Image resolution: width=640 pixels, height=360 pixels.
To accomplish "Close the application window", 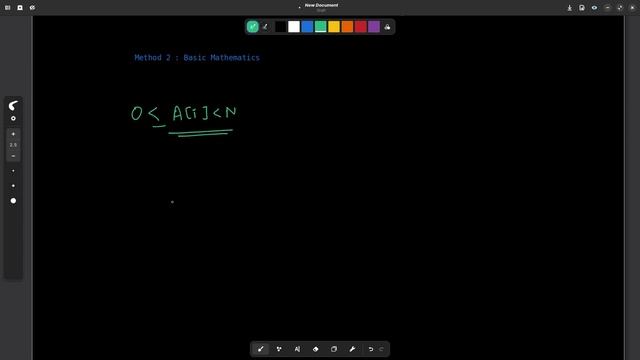I will click(x=632, y=8).
